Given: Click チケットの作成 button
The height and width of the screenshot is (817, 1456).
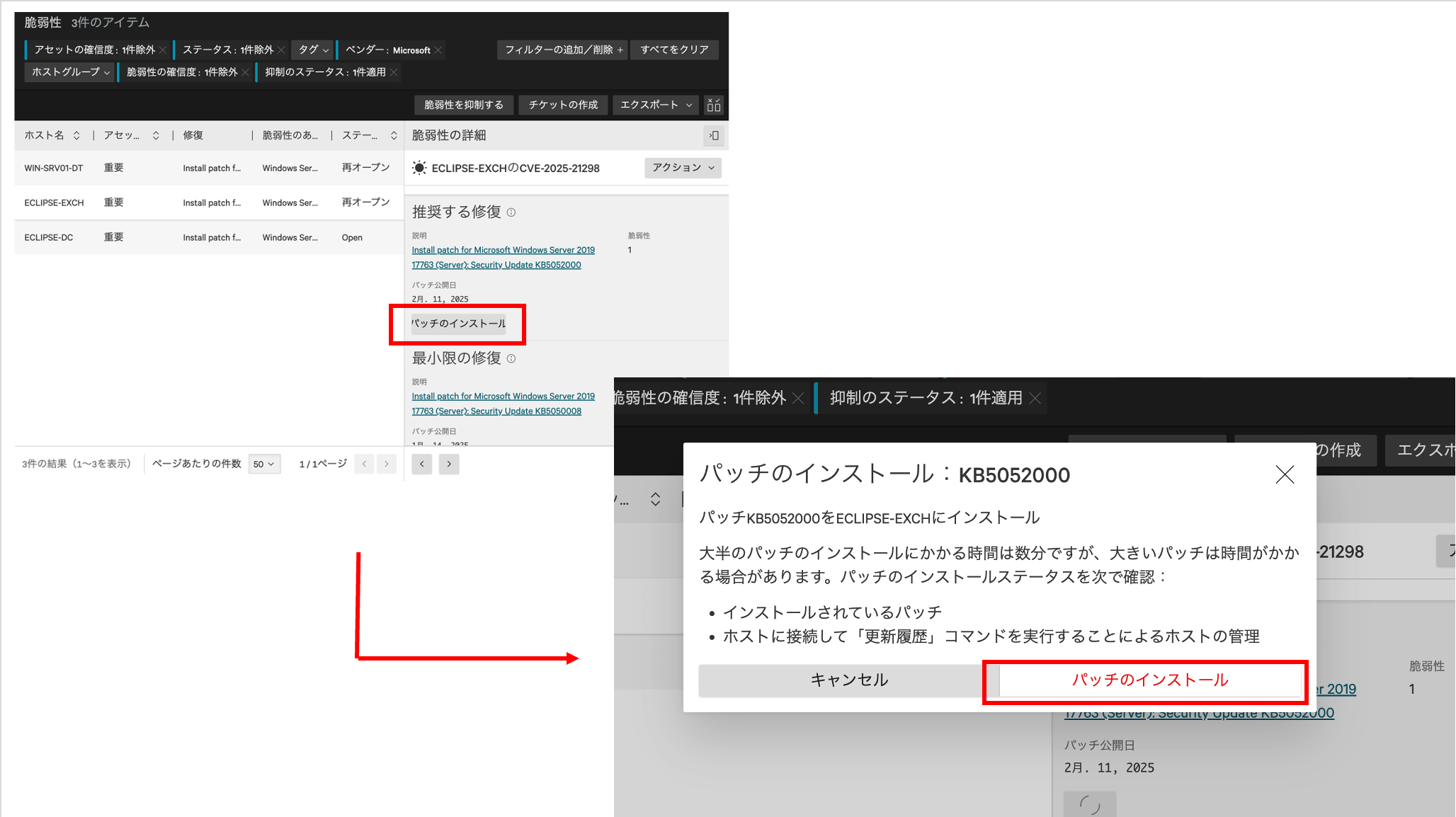Looking at the screenshot, I should 563,105.
